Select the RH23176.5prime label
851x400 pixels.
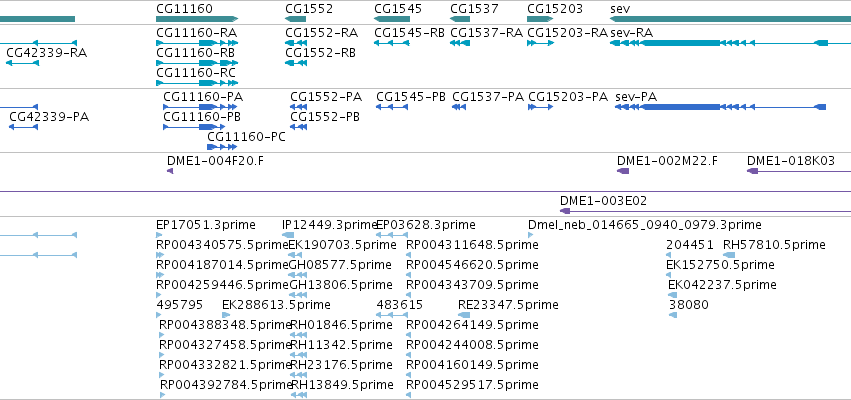click(x=341, y=365)
